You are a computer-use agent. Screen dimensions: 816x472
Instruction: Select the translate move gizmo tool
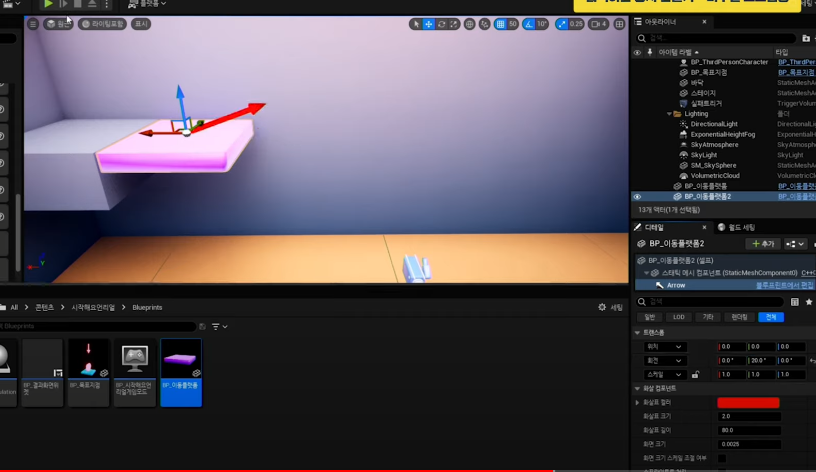[428, 24]
